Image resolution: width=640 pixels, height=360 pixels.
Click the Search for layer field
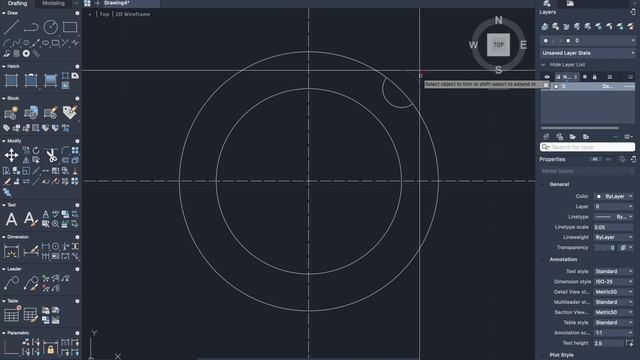[587, 147]
